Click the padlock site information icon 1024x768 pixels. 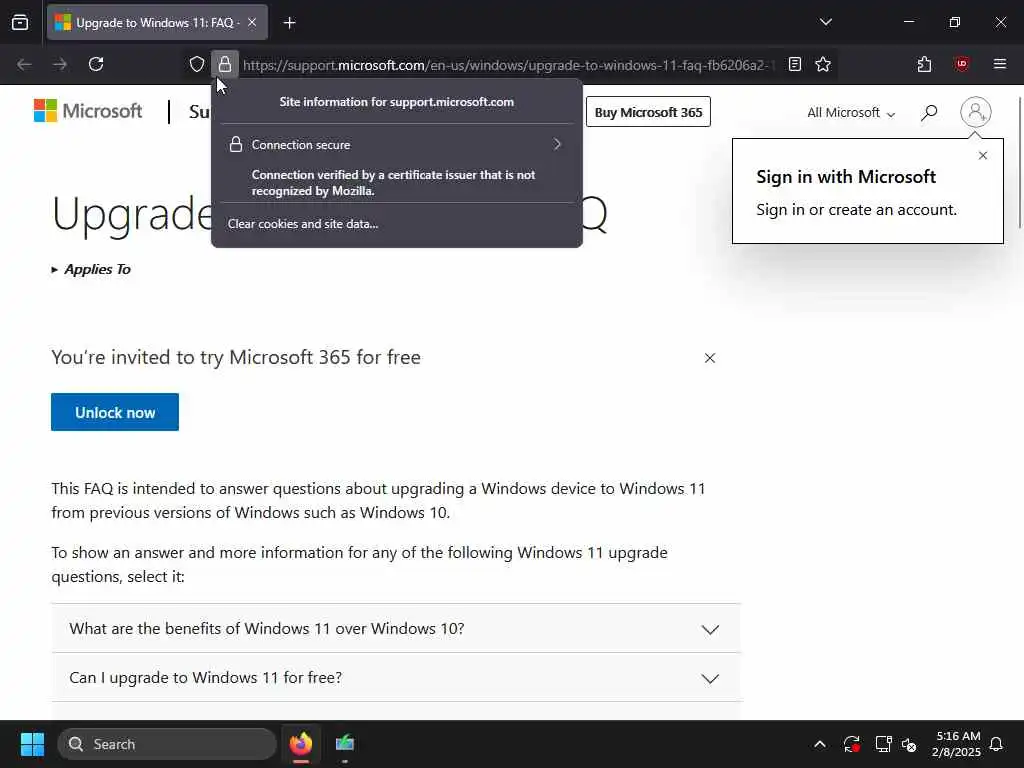tap(225, 64)
